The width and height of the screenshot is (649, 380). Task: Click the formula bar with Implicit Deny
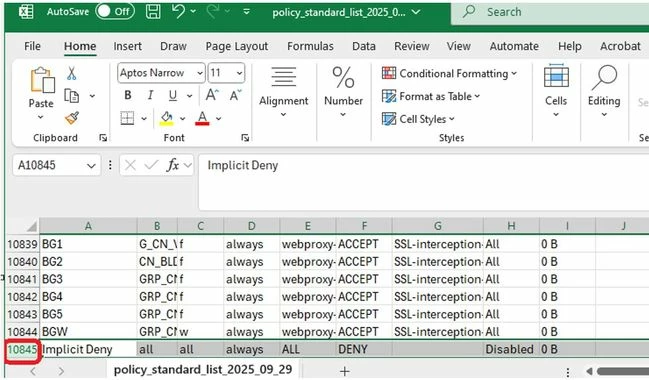click(423, 181)
